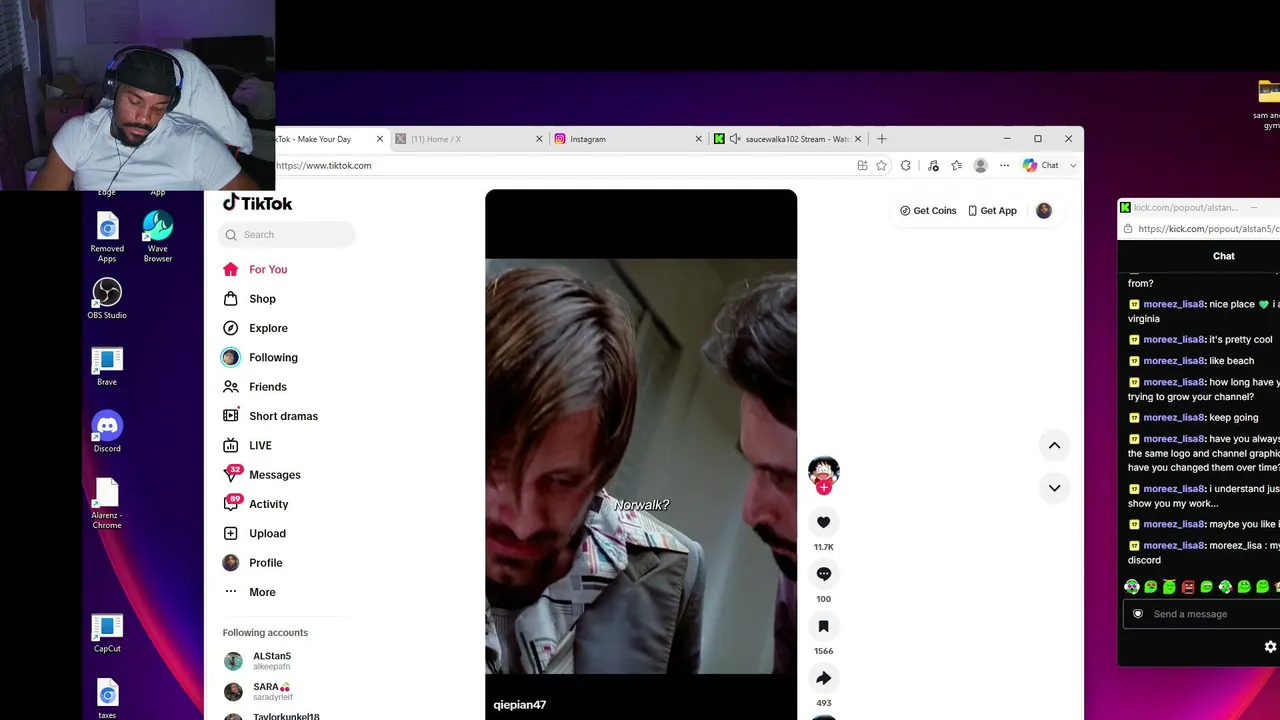This screenshot has width=1280, height=720.
Task: Follow the creator via avatar plus
Action: click(x=824, y=488)
